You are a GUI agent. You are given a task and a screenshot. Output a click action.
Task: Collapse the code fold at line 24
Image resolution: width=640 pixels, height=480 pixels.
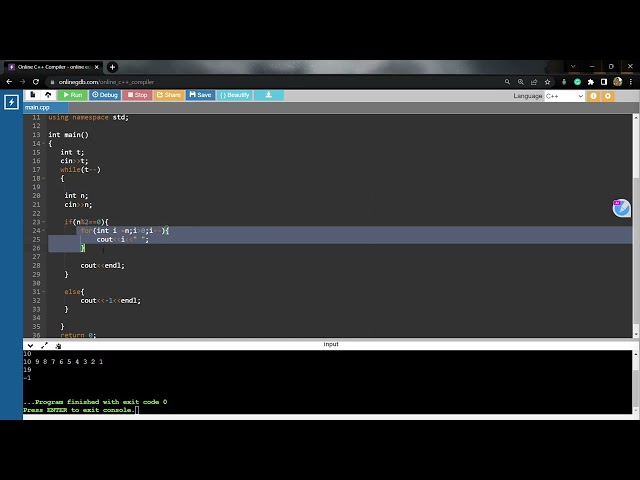pyautogui.click(x=44, y=231)
